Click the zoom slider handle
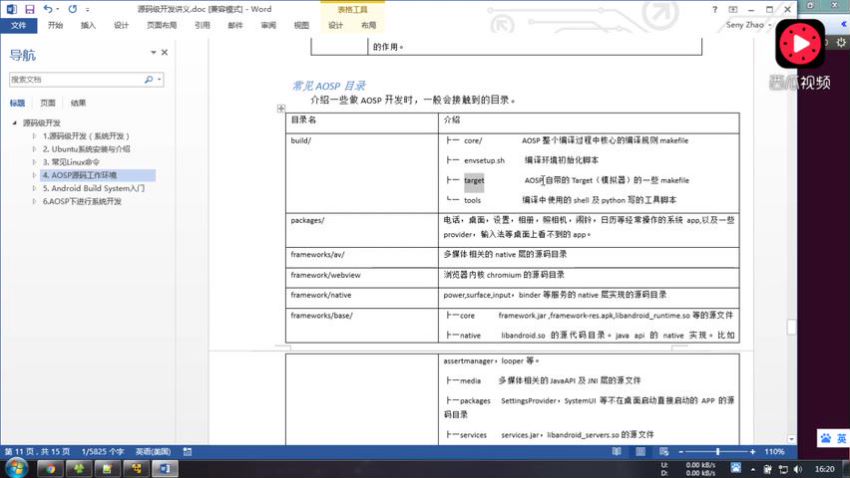 718,451
